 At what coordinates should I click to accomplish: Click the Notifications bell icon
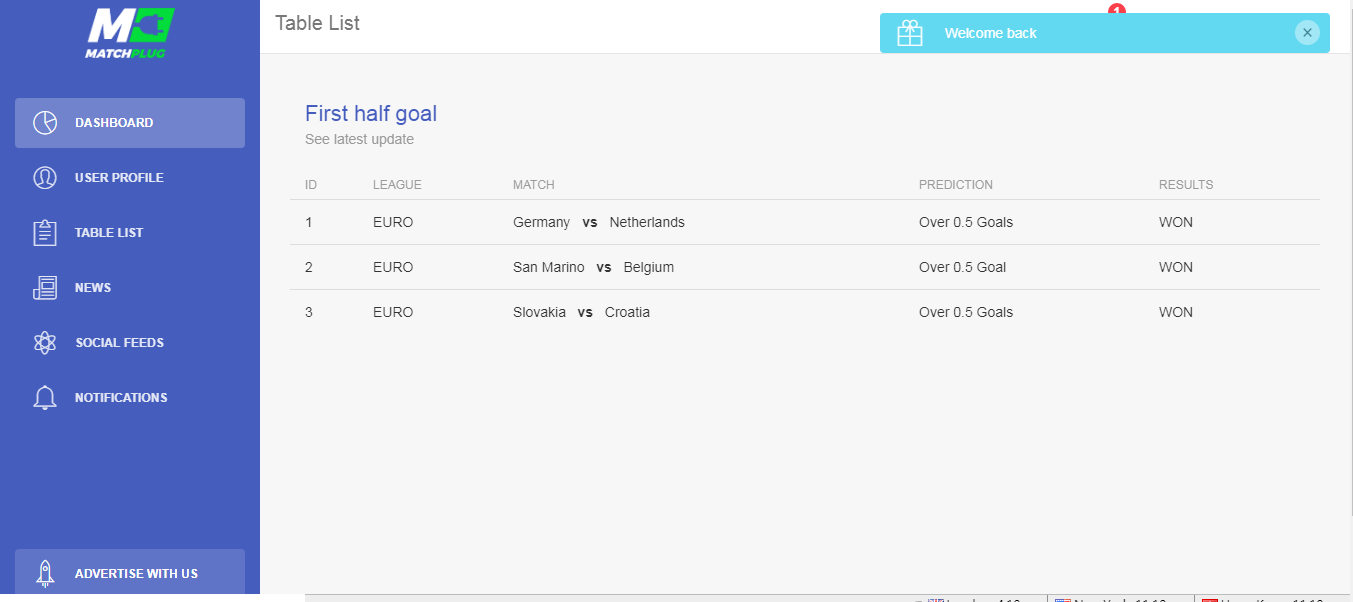coord(45,398)
